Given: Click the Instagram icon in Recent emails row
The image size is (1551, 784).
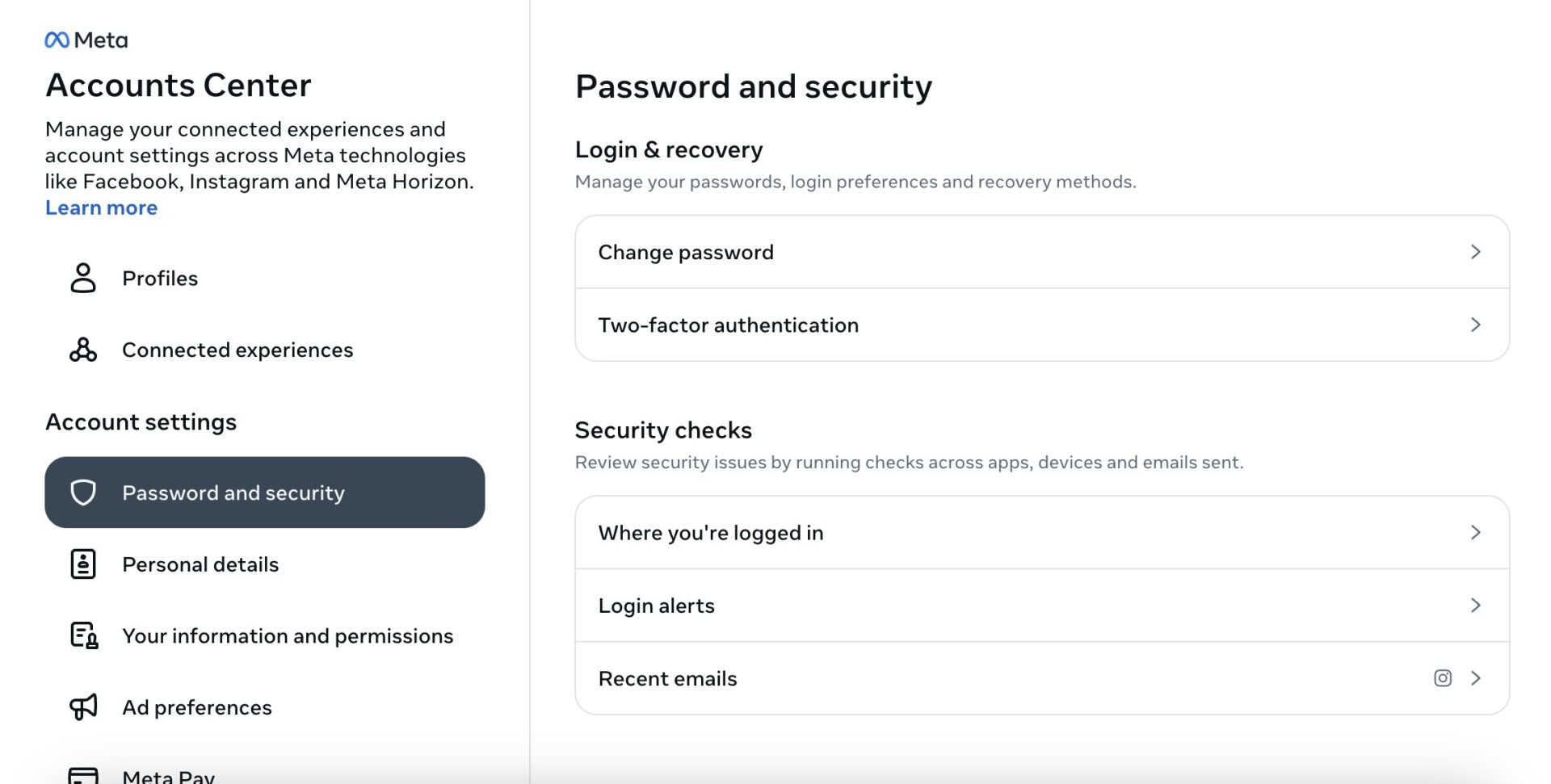Looking at the screenshot, I should pos(1443,678).
